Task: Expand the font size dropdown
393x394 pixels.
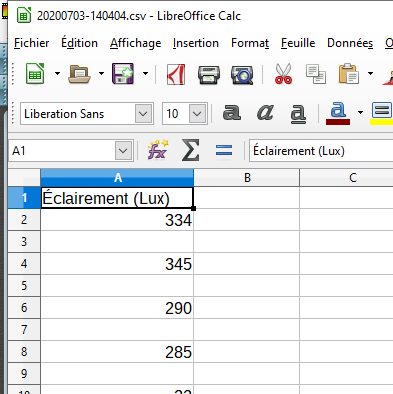Action: (197, 114)
